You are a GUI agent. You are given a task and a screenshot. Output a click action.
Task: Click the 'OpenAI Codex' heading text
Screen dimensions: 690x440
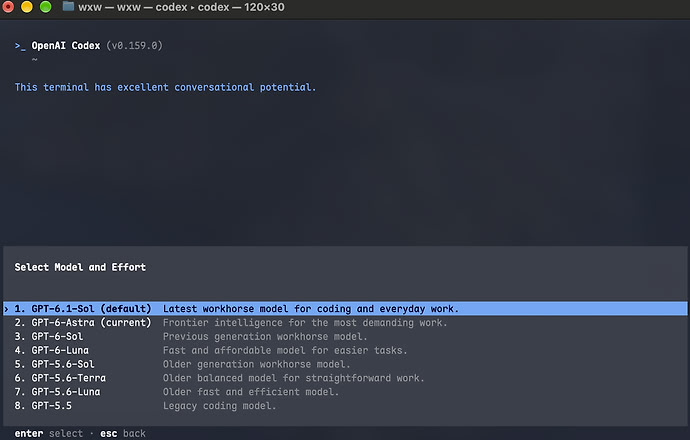point(66,46)
